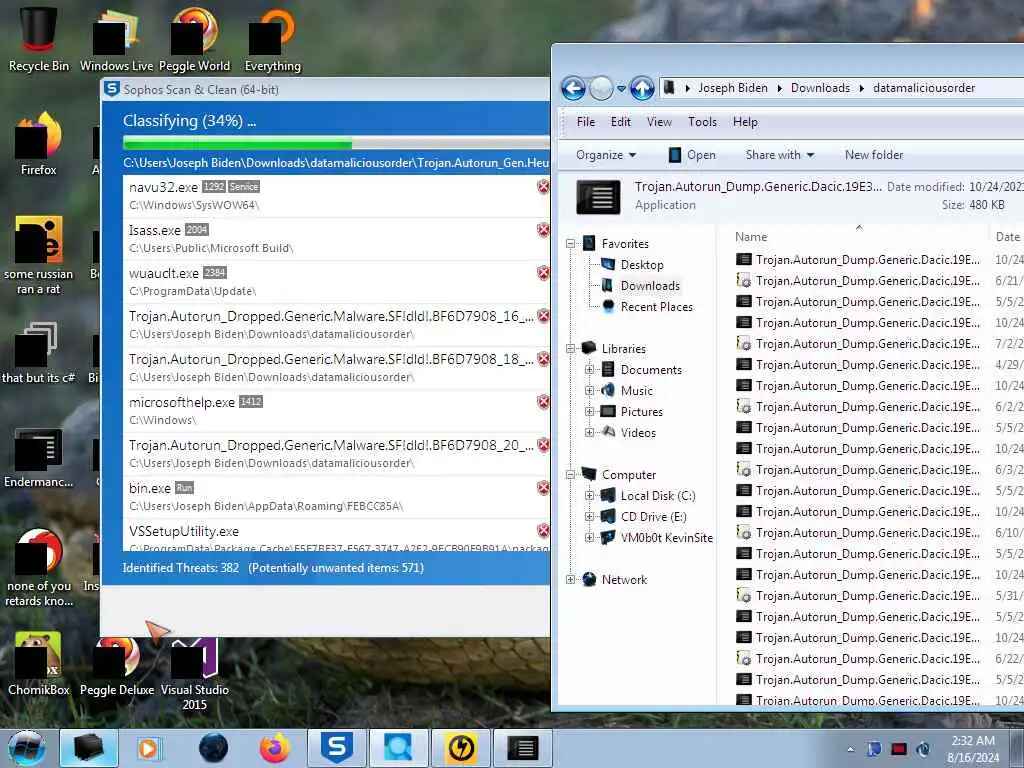Viewport: 1024px width, 768px height.
Task: Open the Share with dropdown
Action: (x=780, y=155)
